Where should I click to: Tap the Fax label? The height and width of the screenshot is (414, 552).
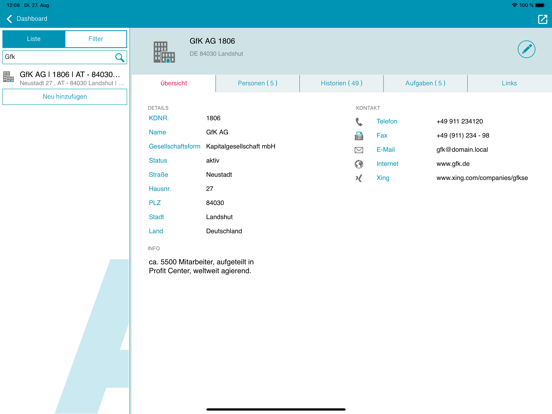pos(382,136)
